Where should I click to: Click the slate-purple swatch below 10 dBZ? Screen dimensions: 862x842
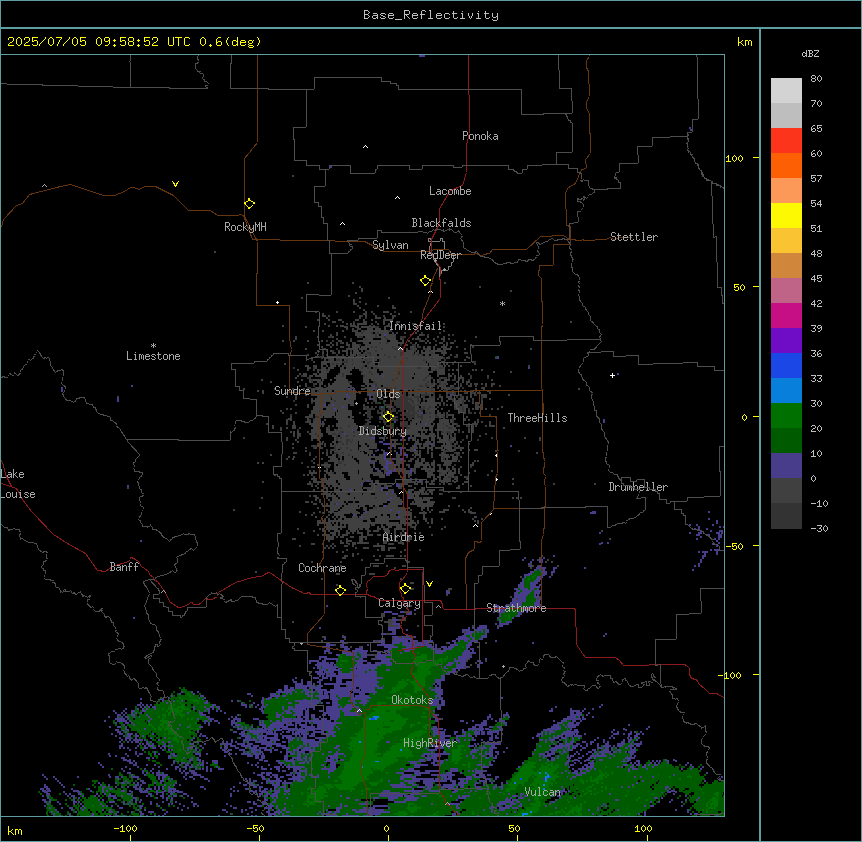(786, 466)
